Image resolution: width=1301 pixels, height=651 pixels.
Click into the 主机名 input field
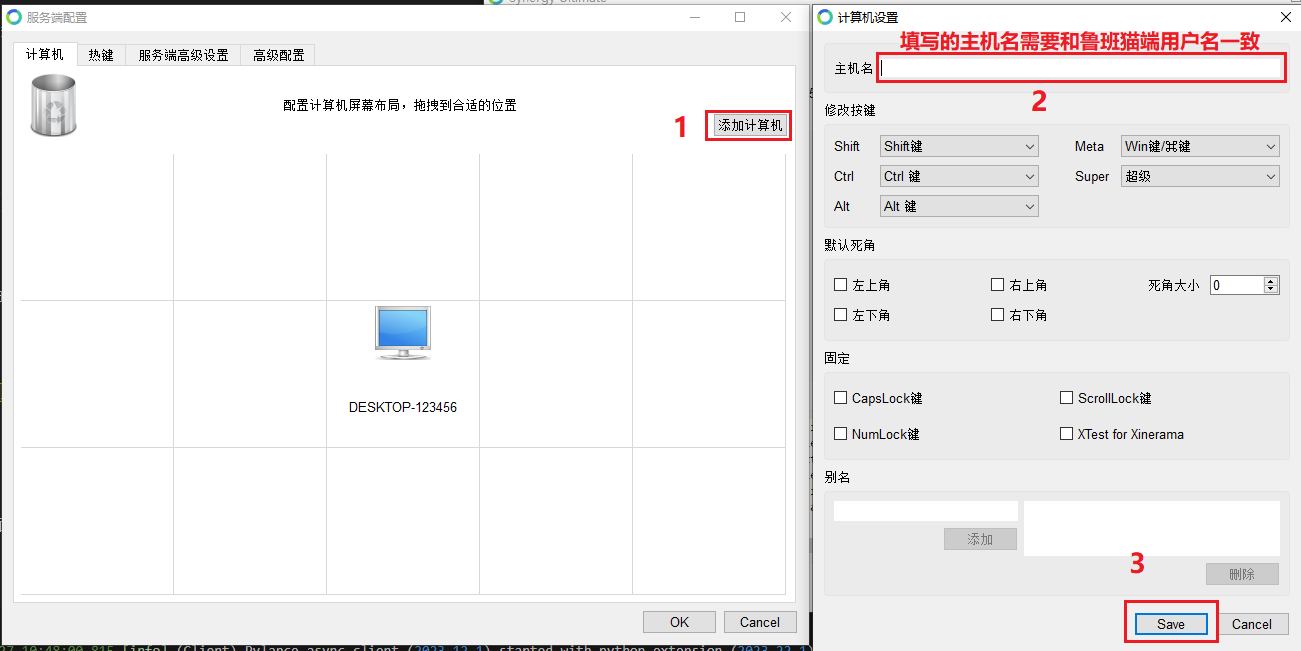point(1082,68)
